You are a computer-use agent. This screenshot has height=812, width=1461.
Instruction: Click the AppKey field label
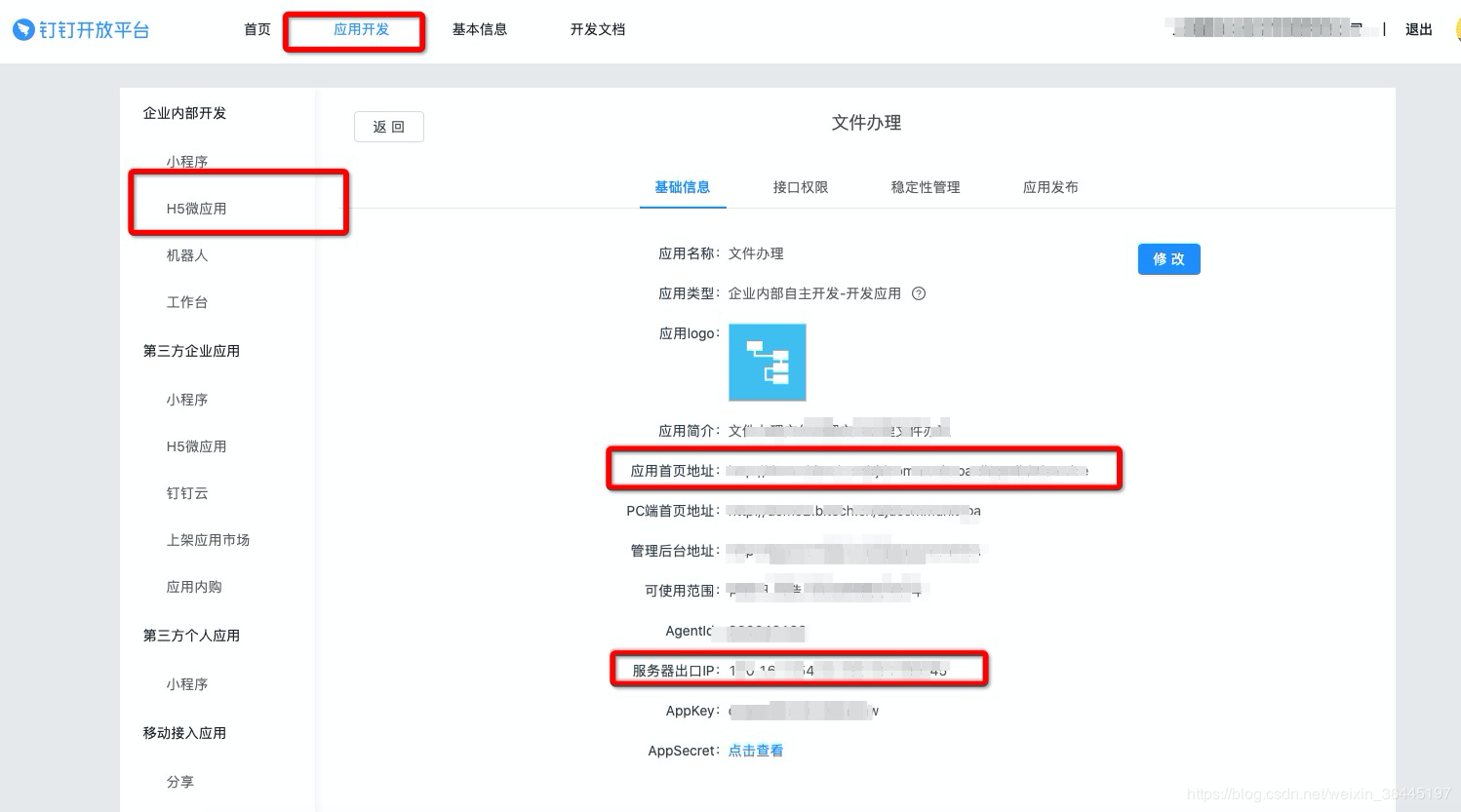click(692, 711)
